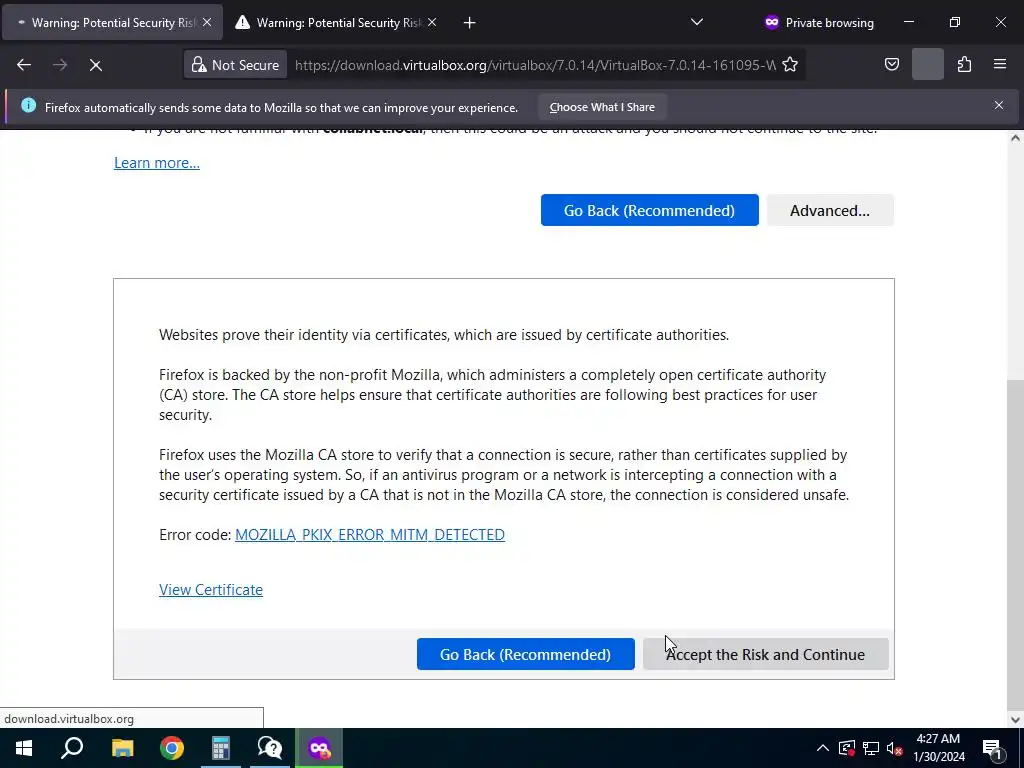Dismiss the Mozilla data notification bar
The width and height of the screenshot is (1024, 768).
coord(999,105)
